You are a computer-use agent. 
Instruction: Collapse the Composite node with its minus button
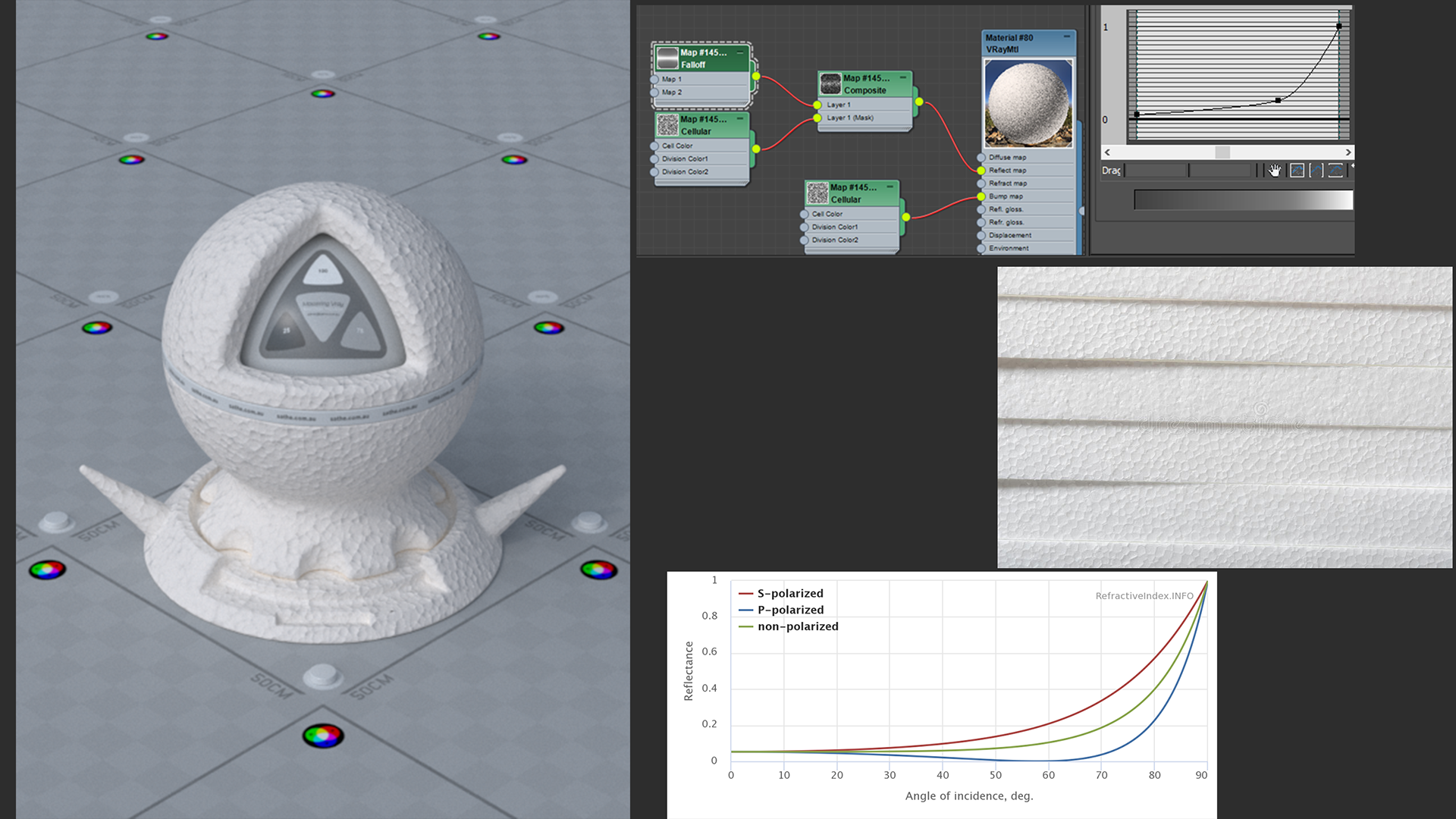(x=903, y=77)
